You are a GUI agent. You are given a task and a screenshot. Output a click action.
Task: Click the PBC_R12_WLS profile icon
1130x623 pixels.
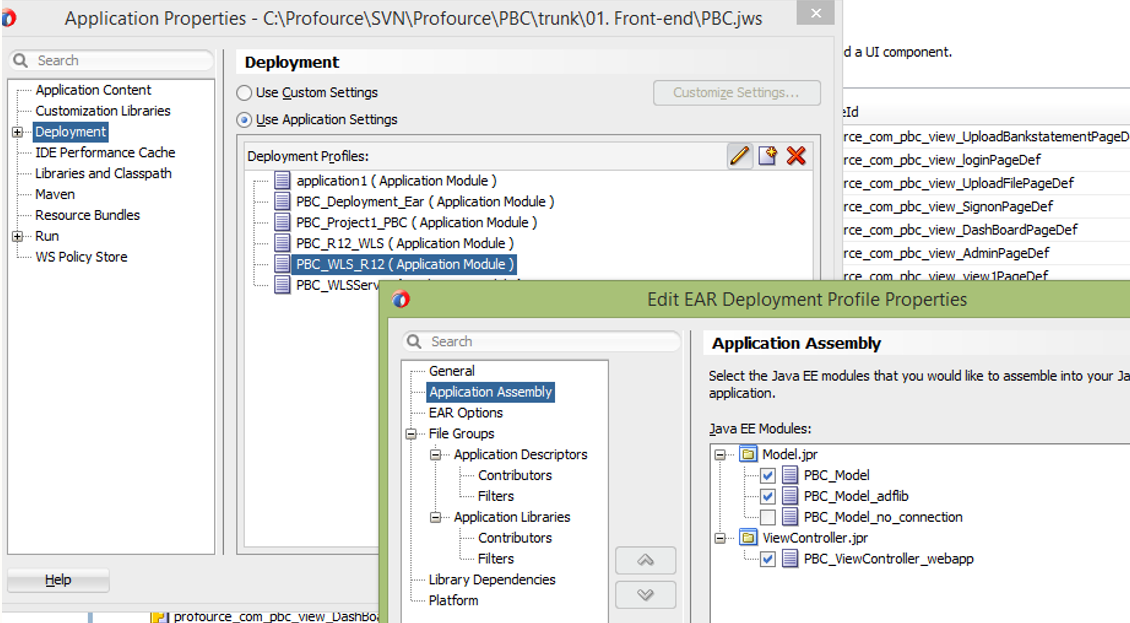[282, 244]
